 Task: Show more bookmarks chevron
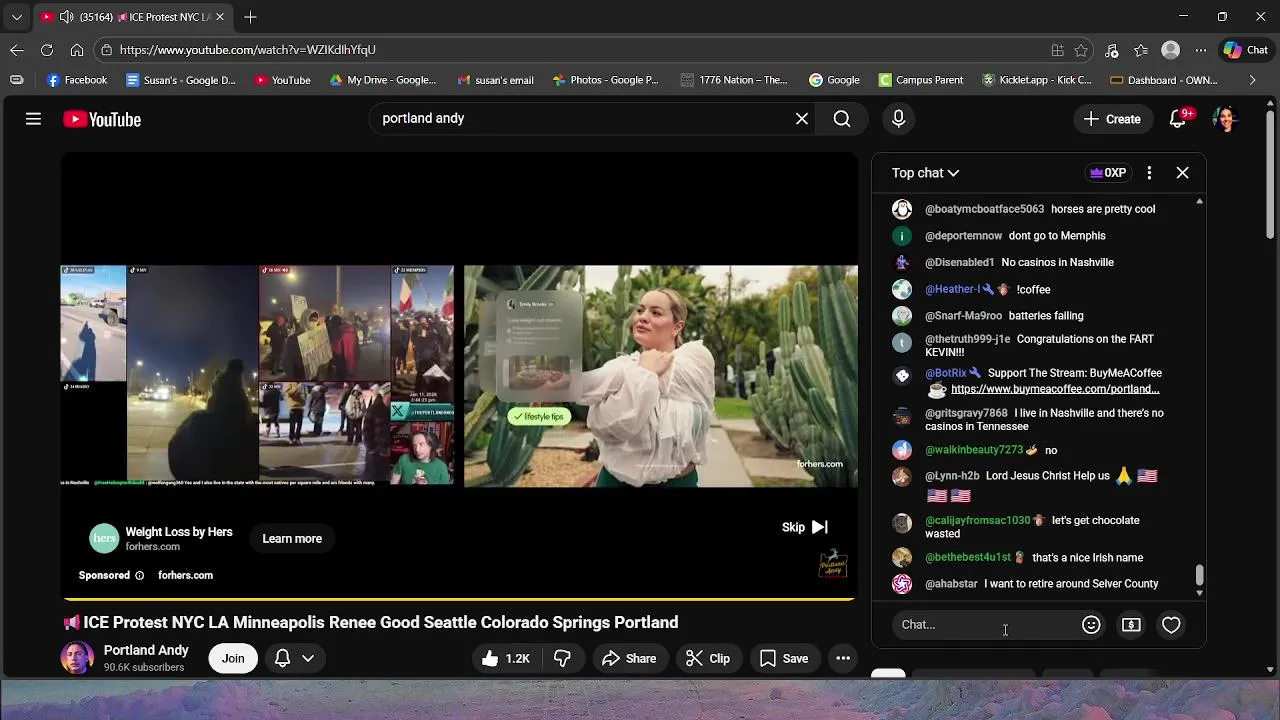1252,80
